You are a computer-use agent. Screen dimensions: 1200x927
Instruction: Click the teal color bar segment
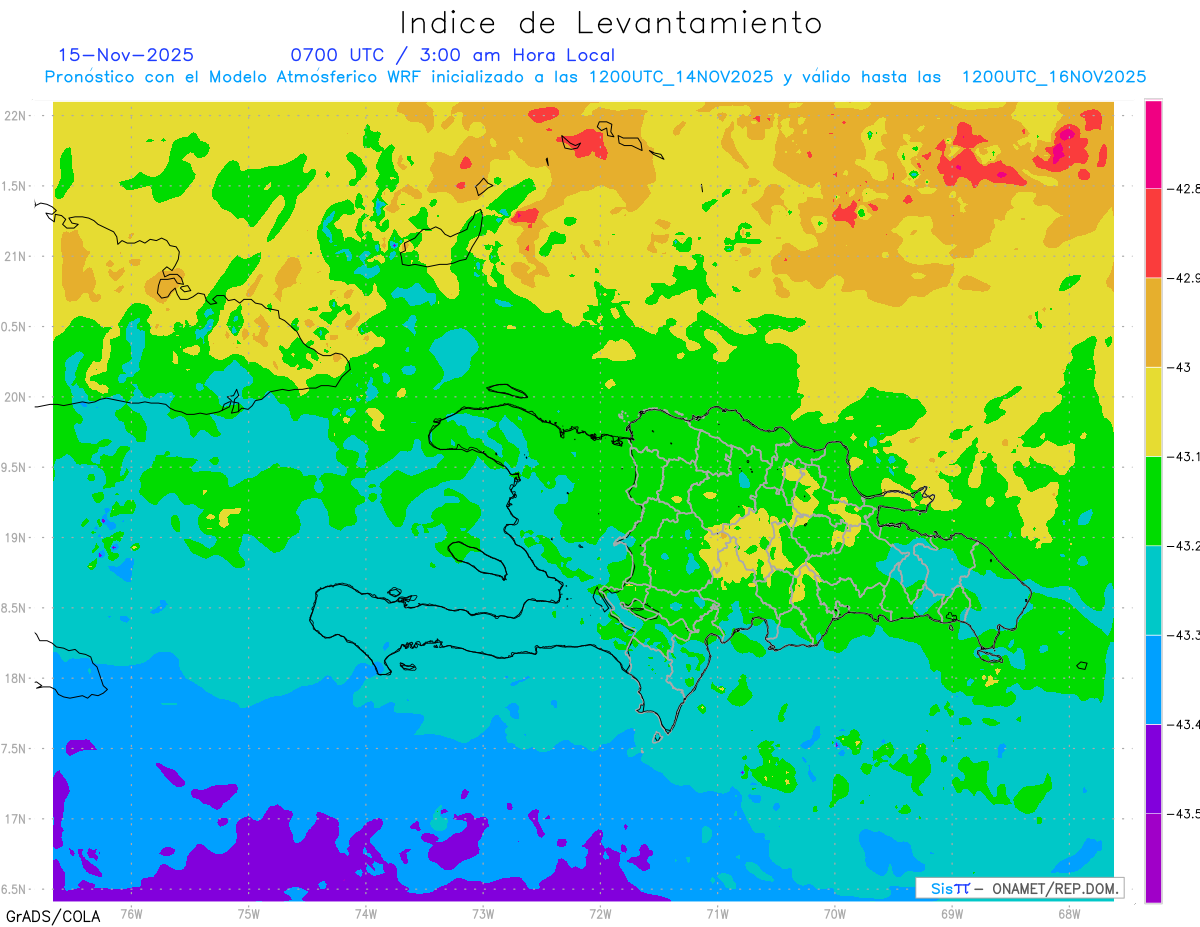[1153, 590]
